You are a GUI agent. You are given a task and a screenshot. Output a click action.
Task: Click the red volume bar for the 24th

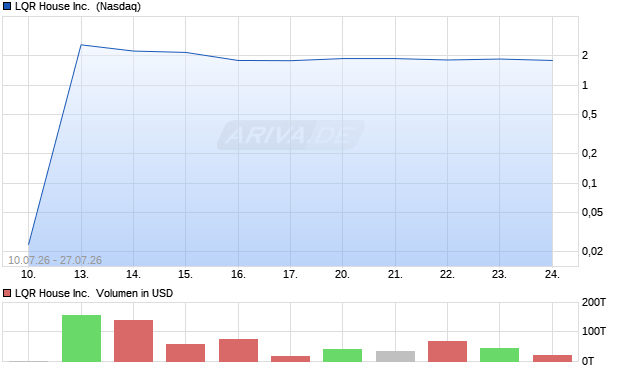click(552, 358)
